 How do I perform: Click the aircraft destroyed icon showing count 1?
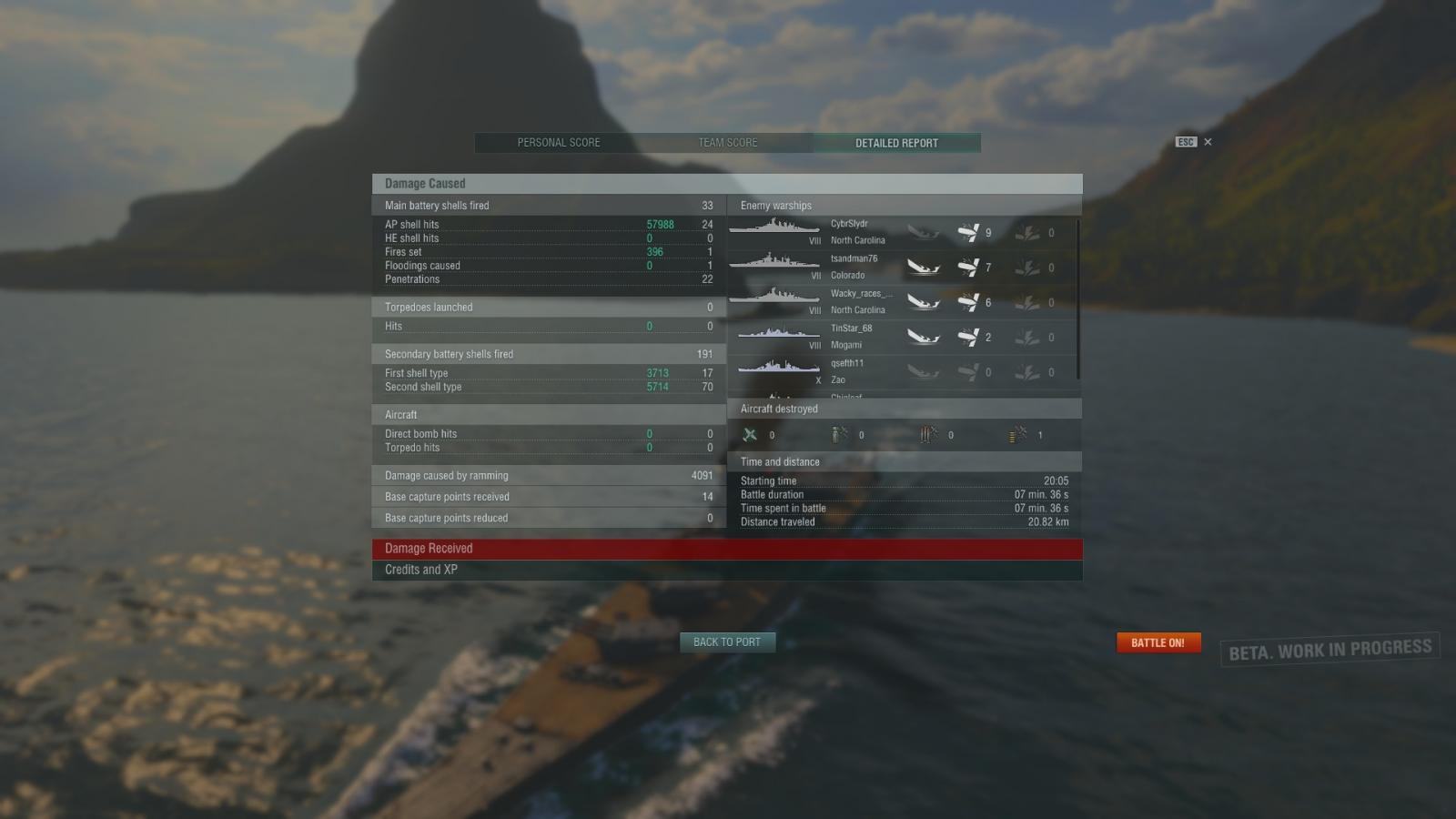tap(1018, 435)
